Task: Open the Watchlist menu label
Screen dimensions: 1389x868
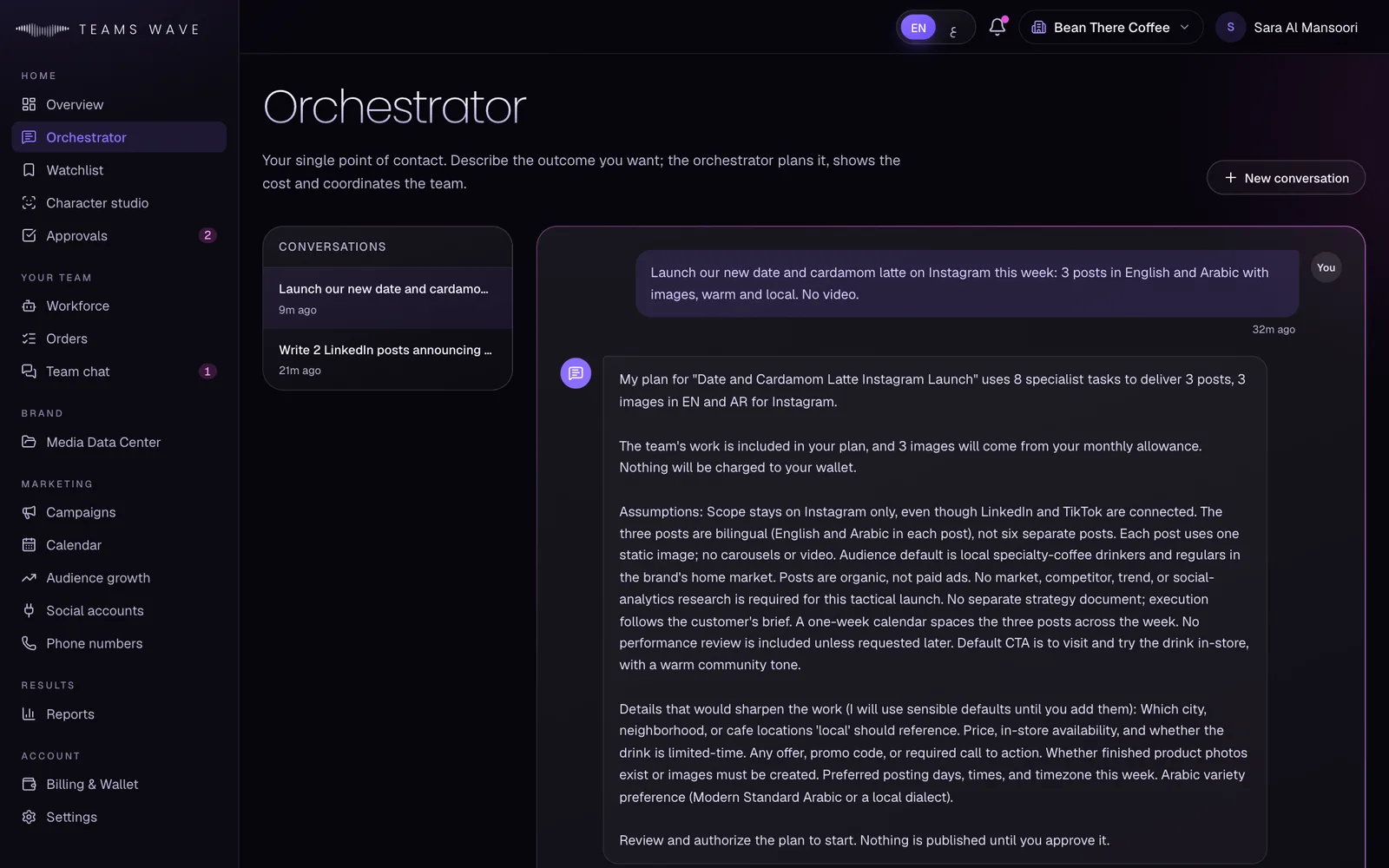Action: click(x=75, y=170)
